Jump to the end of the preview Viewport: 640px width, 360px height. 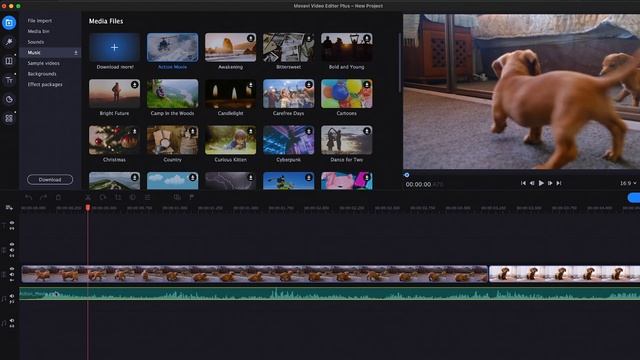tap(559, 183)
